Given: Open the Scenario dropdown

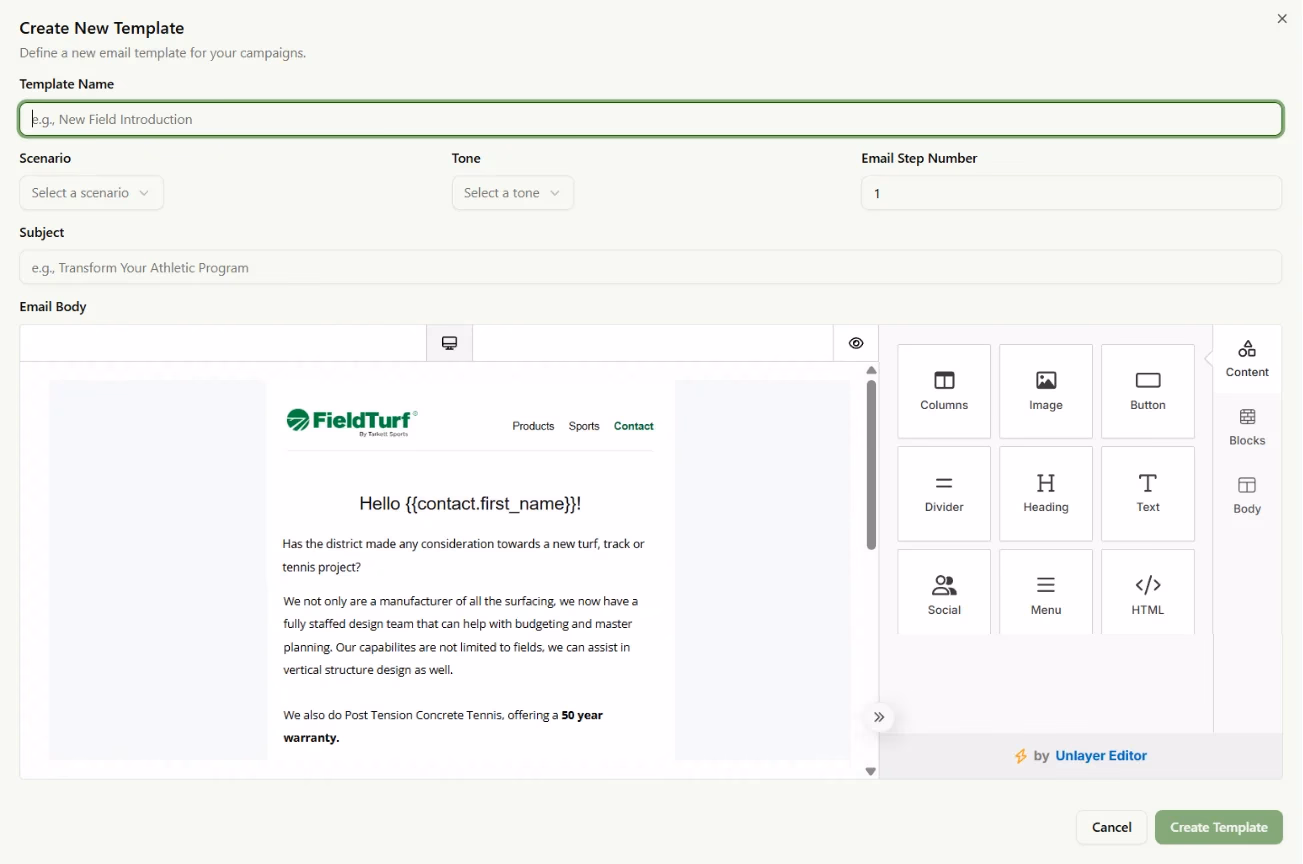Looking at the screenshot, I should tap(91, 193).
